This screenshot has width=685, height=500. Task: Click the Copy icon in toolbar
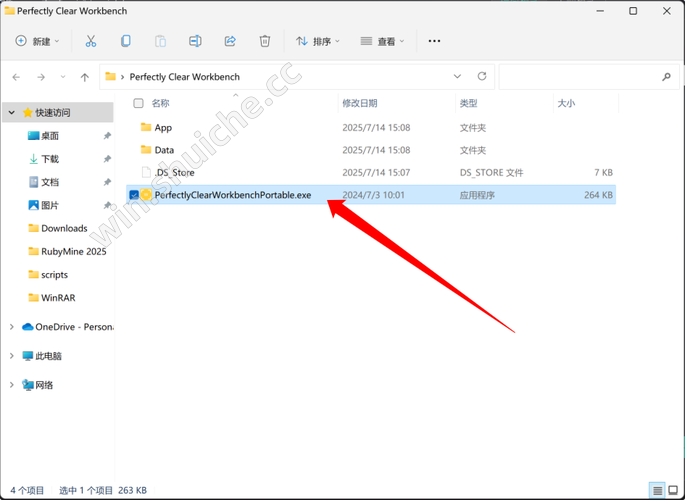(125, 41)
